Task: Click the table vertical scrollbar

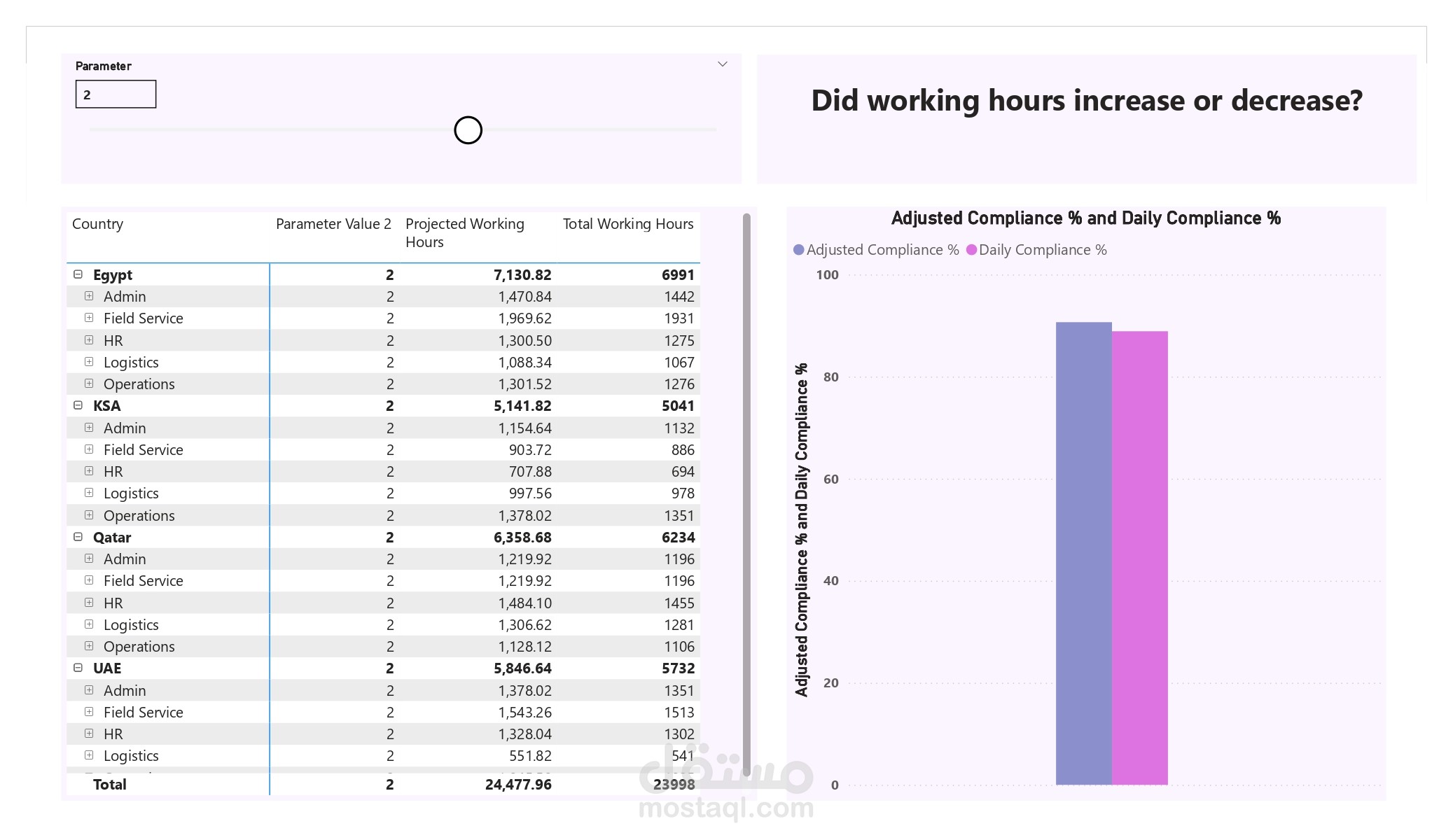Action: [x=746, y=494]
